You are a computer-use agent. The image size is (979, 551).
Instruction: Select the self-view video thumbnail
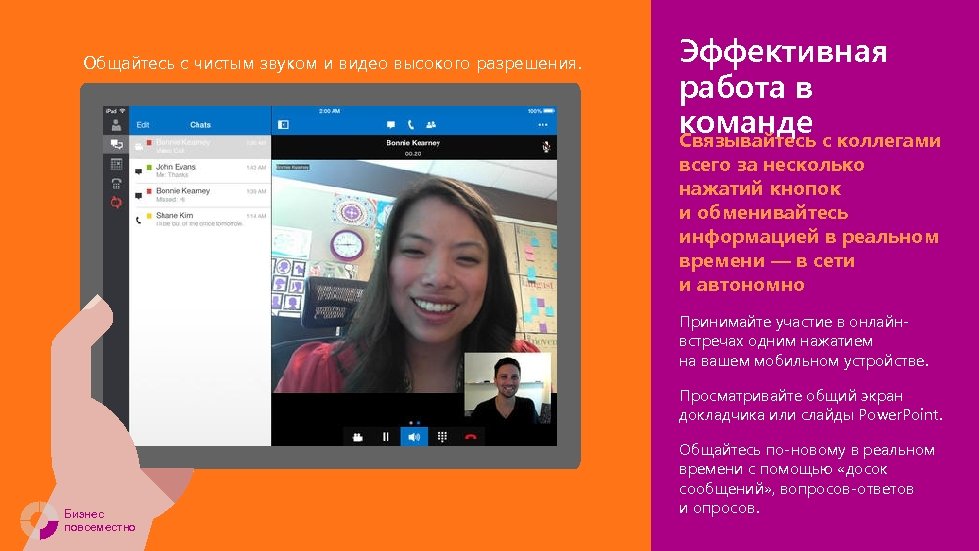tap(508, 388)
